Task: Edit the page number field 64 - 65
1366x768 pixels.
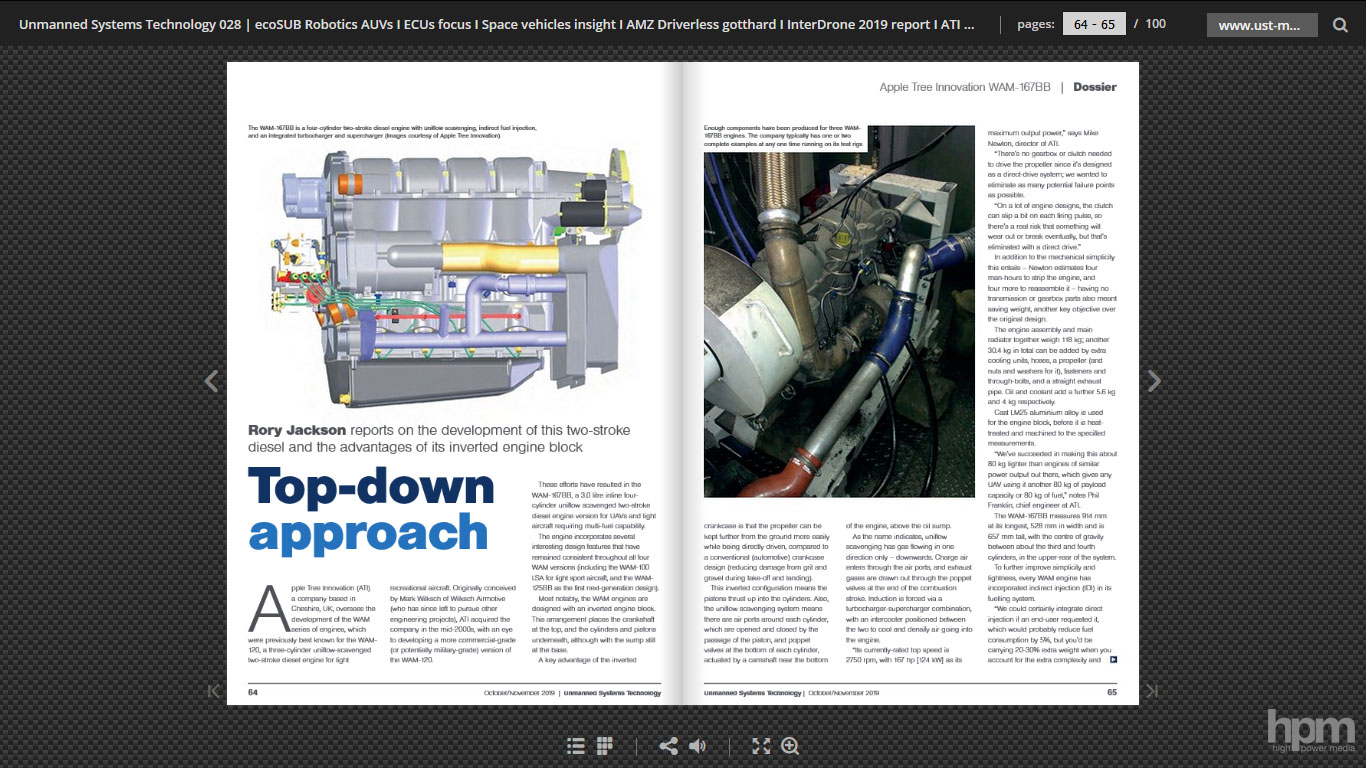Action: click(x=1094, y=24)
